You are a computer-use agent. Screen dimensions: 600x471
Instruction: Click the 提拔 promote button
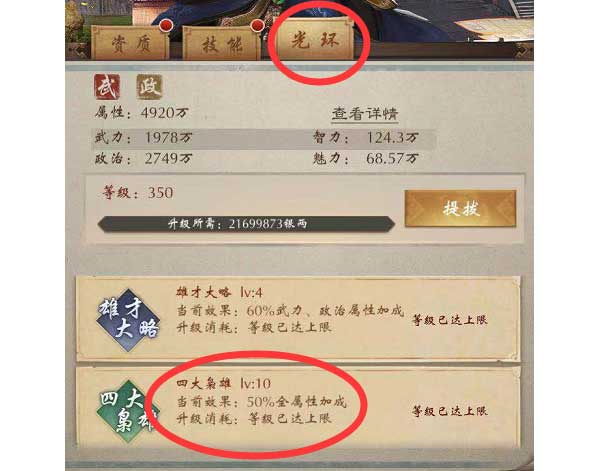pos(460,209)
